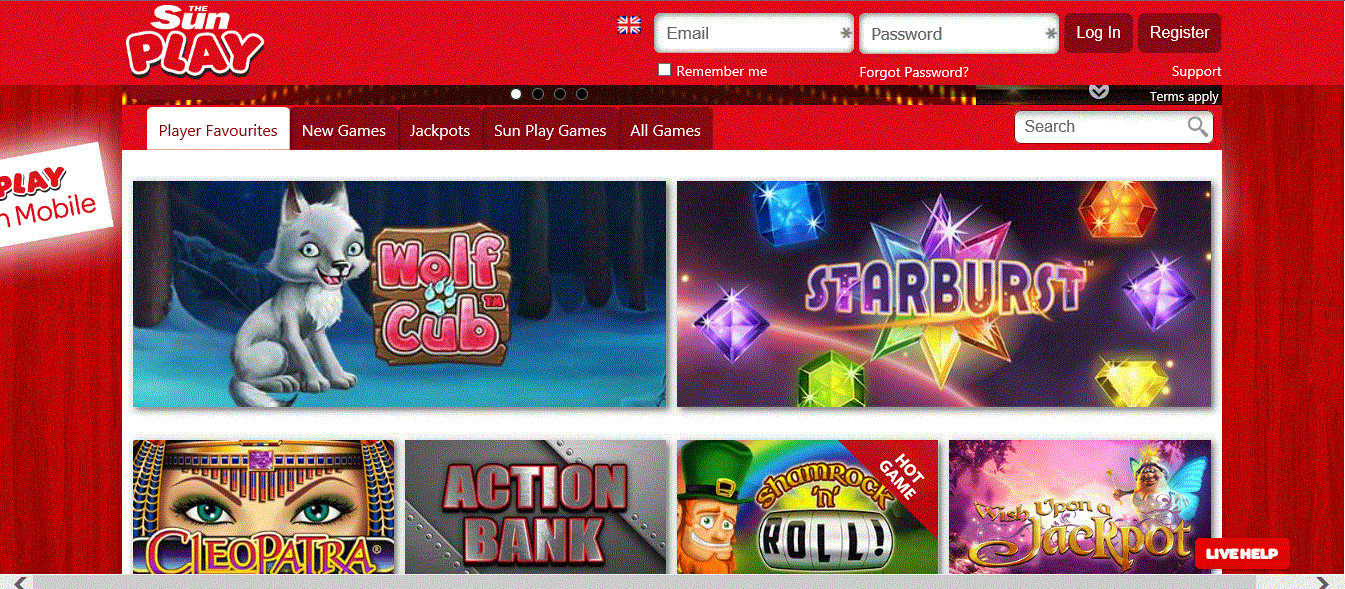Select the fourth carousel dot

coord(582,94)
